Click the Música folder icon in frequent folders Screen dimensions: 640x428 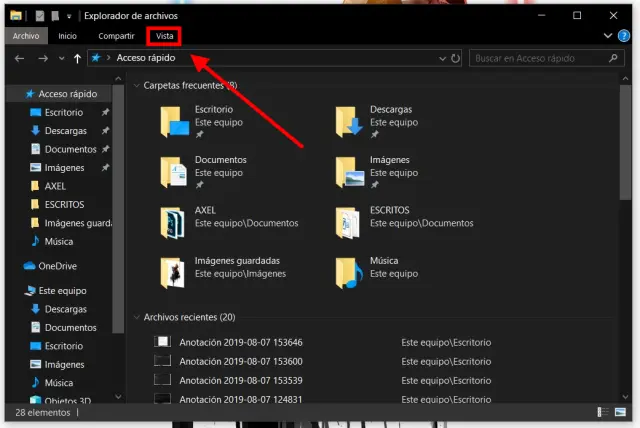(x=349, y=273)
